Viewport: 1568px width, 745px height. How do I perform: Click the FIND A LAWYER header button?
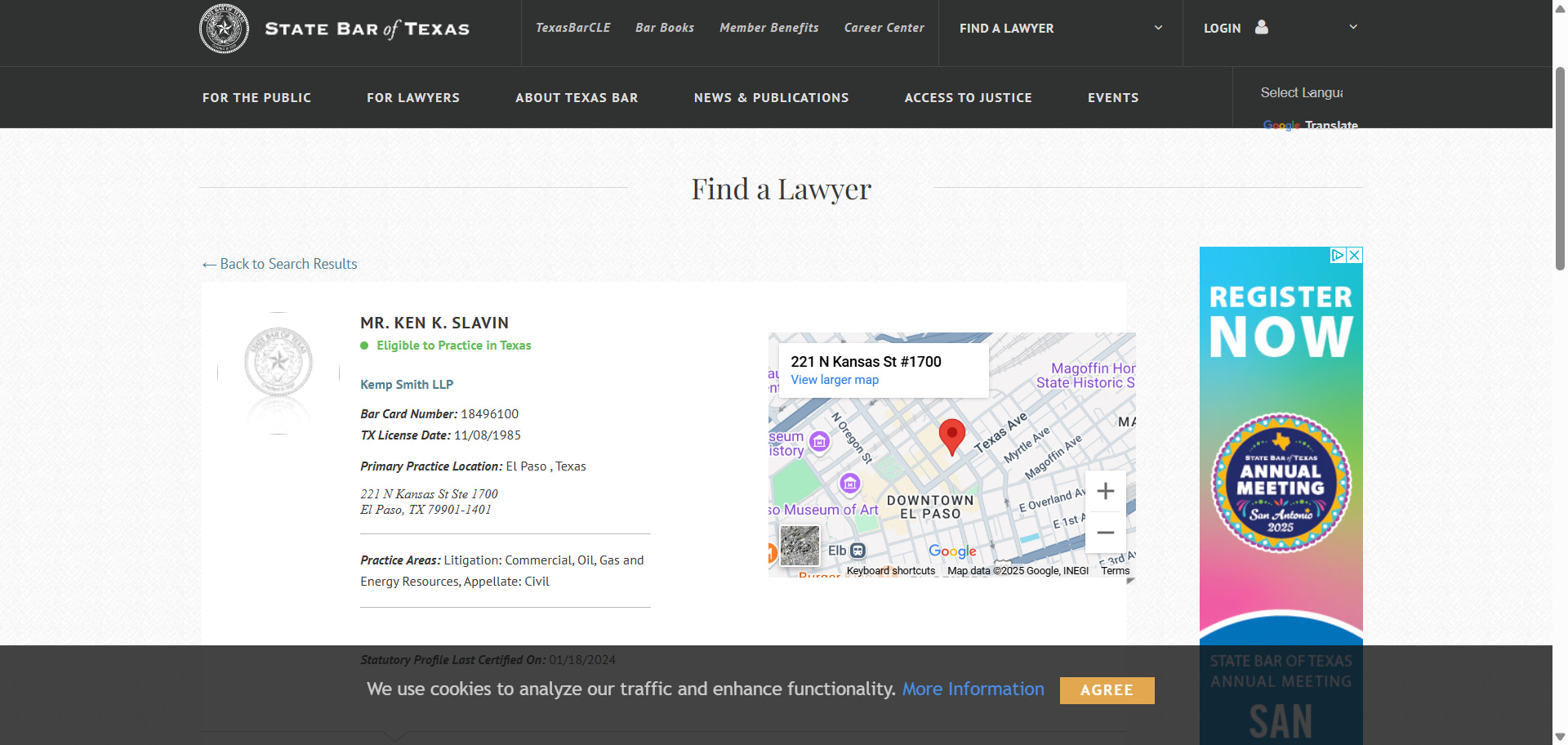(x=1006, y=29)
